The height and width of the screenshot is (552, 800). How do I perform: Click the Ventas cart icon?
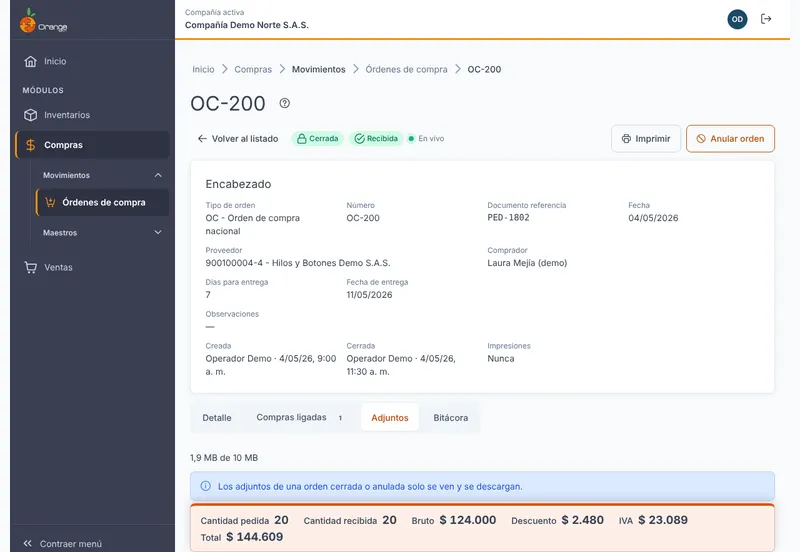(31, 267)
